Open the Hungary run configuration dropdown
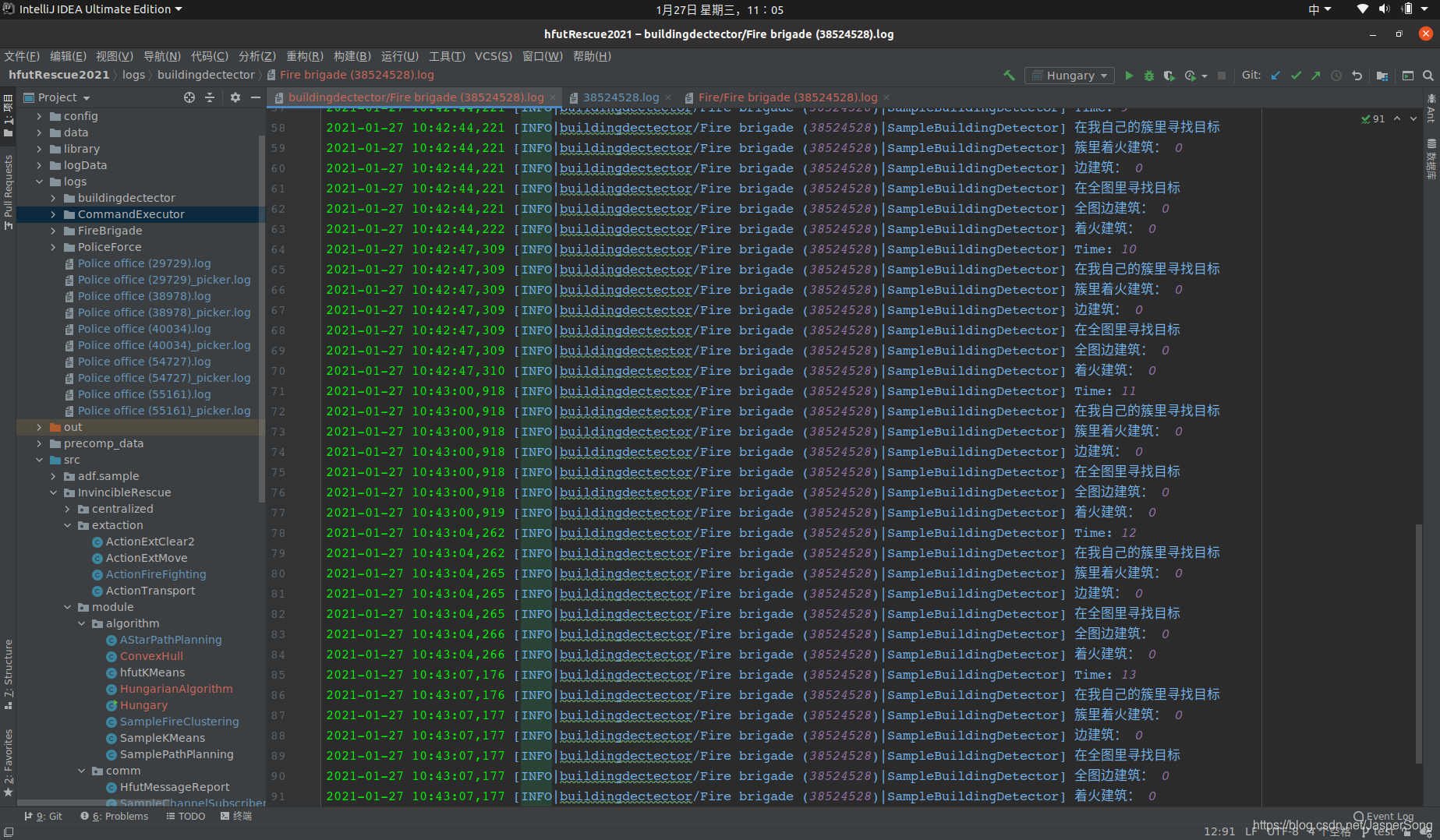This screenshot has width=1440, height=840. (1070, 76)
